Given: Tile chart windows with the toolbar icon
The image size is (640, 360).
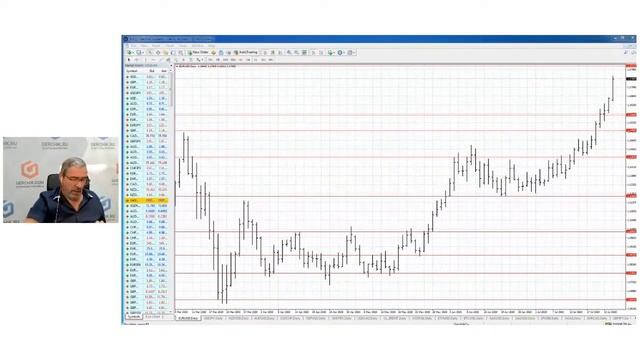Looking at the screenshot, I should tap(304, 52).
